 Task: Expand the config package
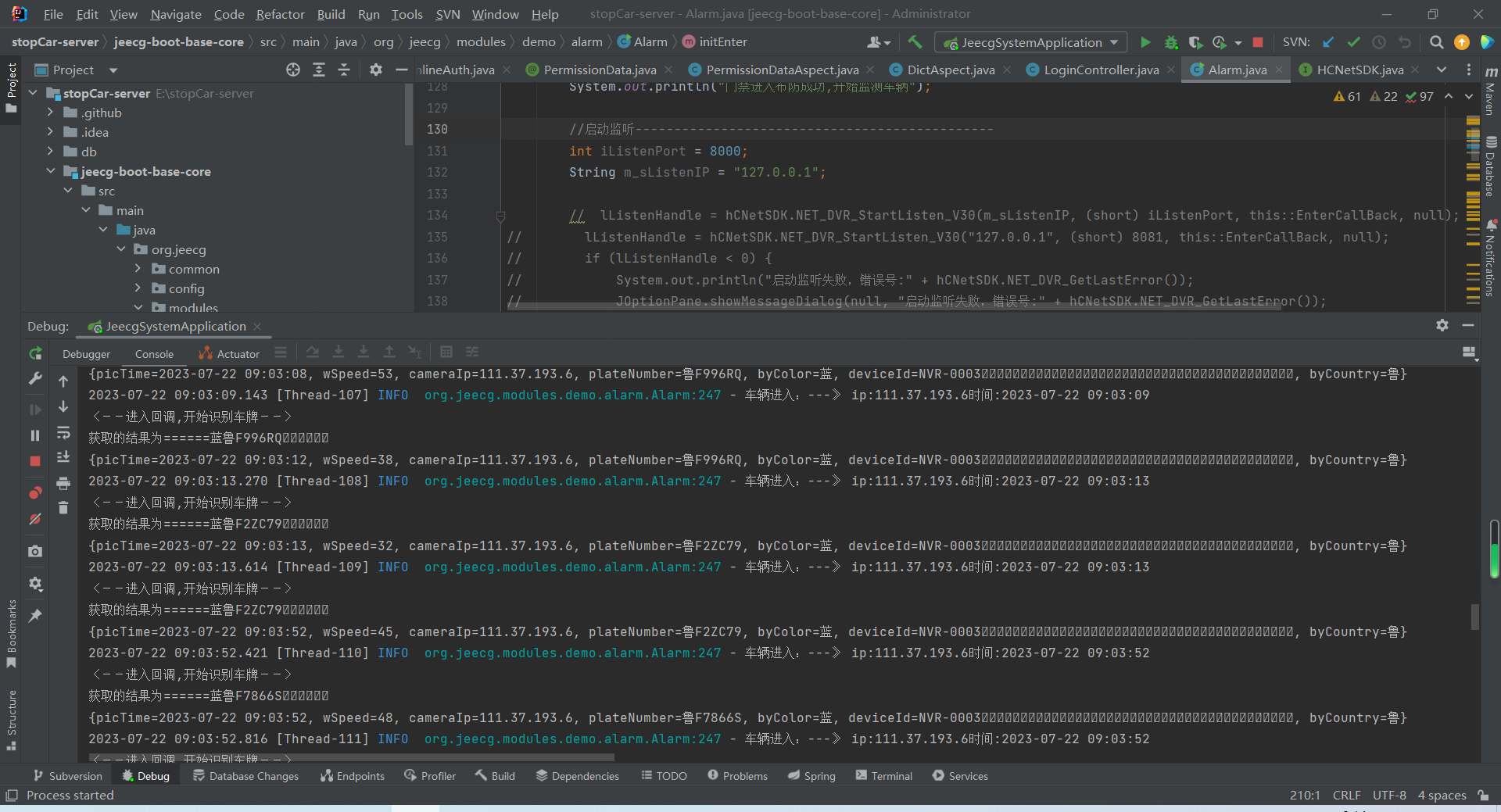click(x=138, y=288)
